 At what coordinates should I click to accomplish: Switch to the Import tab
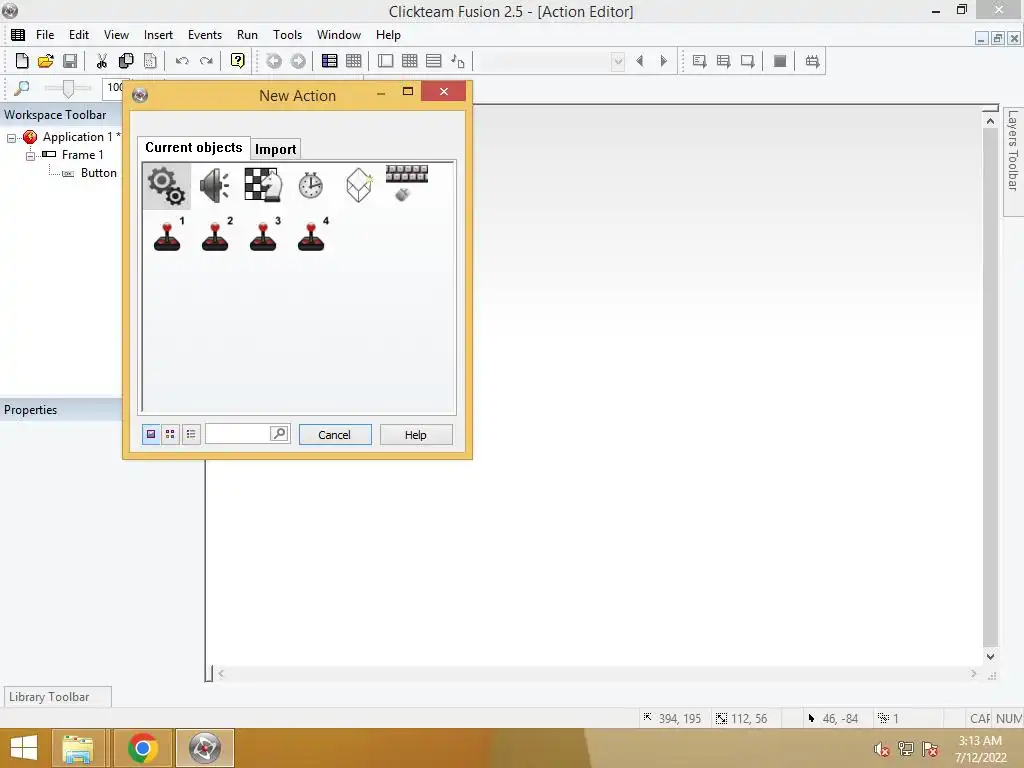tap(276, 150)
